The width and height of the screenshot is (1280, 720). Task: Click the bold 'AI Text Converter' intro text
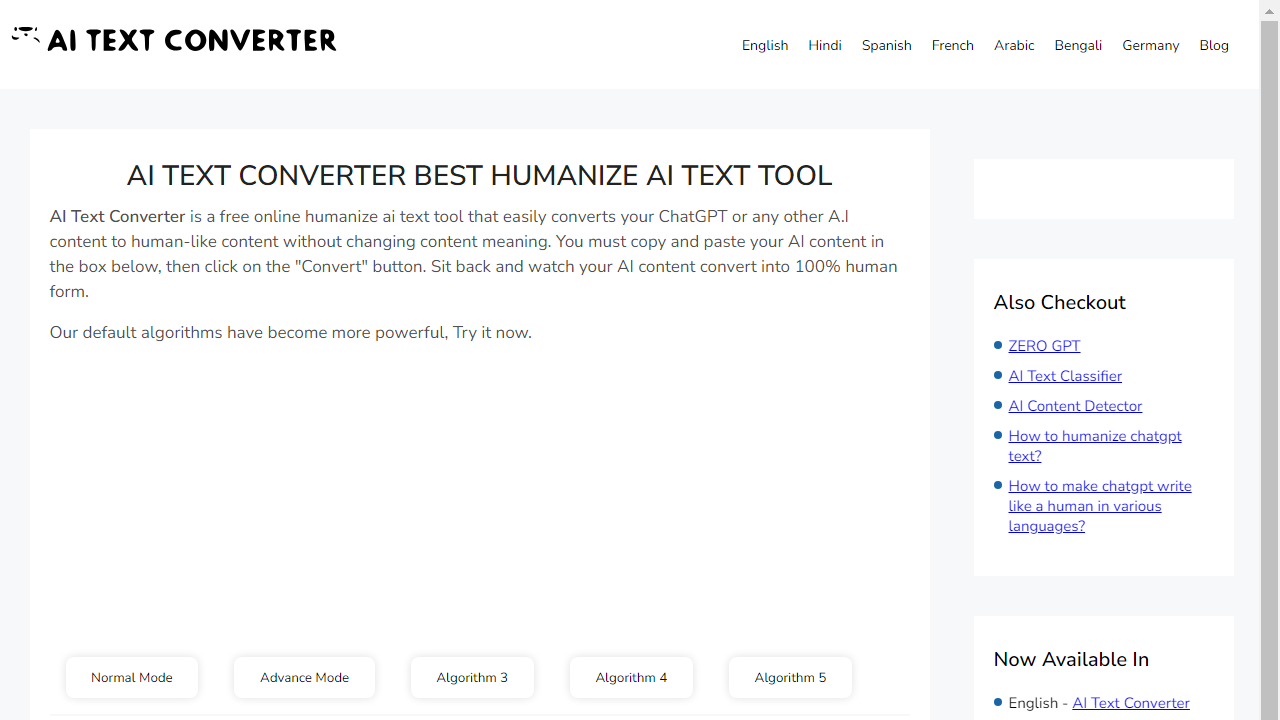(118, 216)
